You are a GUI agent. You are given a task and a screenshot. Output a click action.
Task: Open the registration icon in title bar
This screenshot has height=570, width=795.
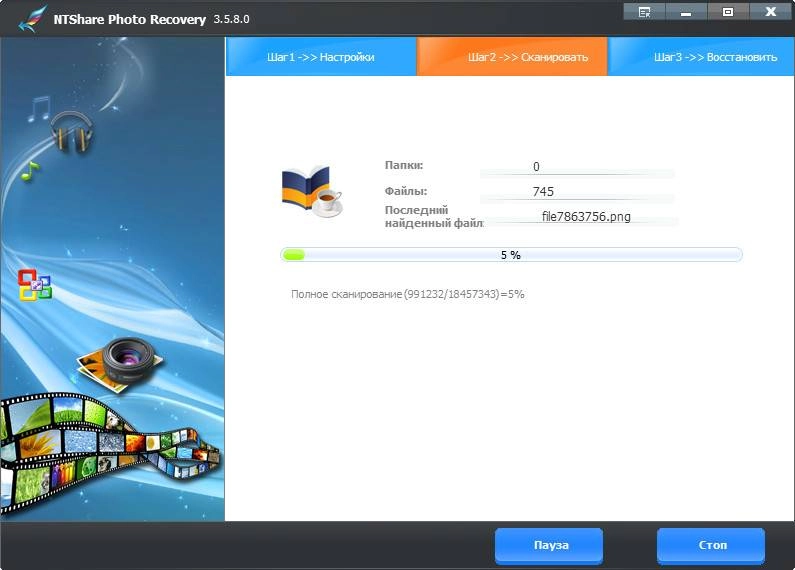[644, 12]
